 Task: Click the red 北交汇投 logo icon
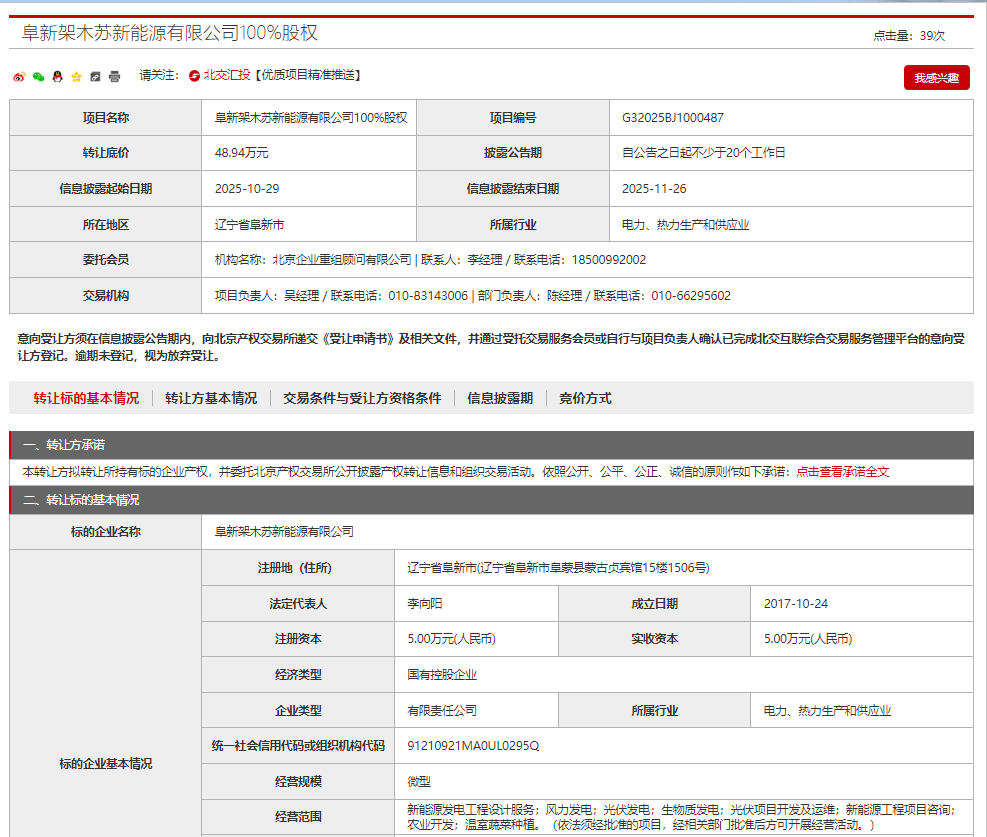pyautogui.click(x=194, y=76)
